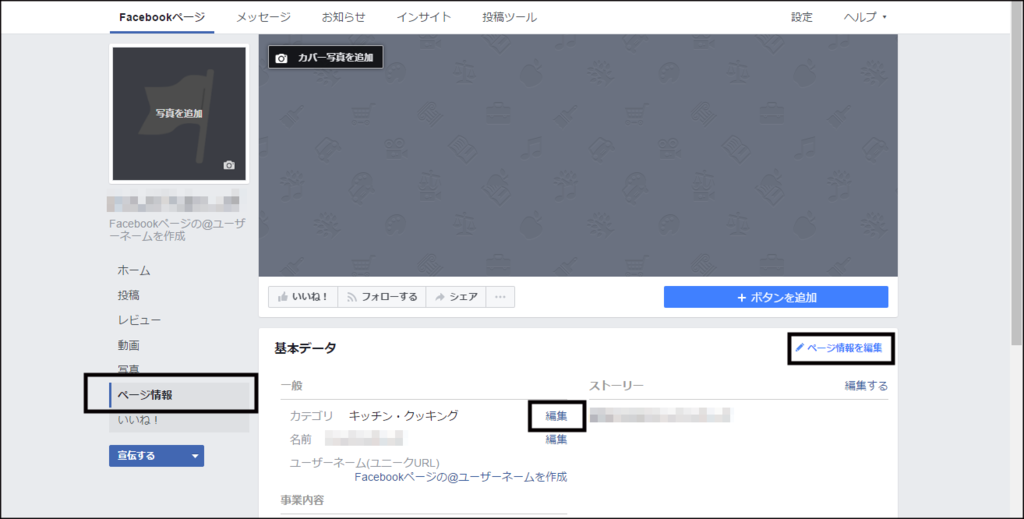Click the いいね! button under cover photo
The width and height of the screenshot is (1024, 519).
pyautogui.click(x=303, y=297)
